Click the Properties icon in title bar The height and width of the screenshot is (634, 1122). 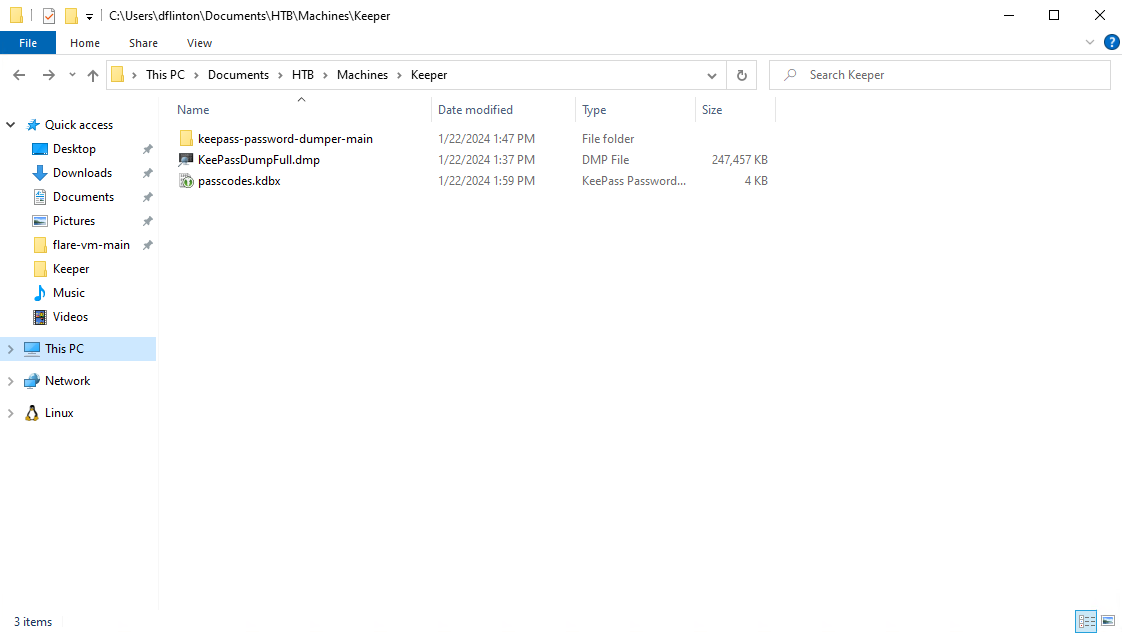pyautogui.click(x=49, y=16)
